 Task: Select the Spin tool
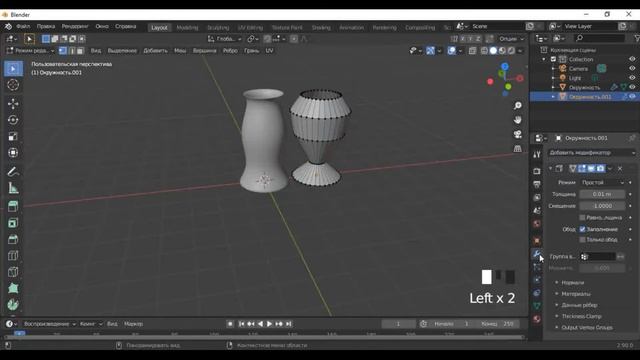point(13,304)
